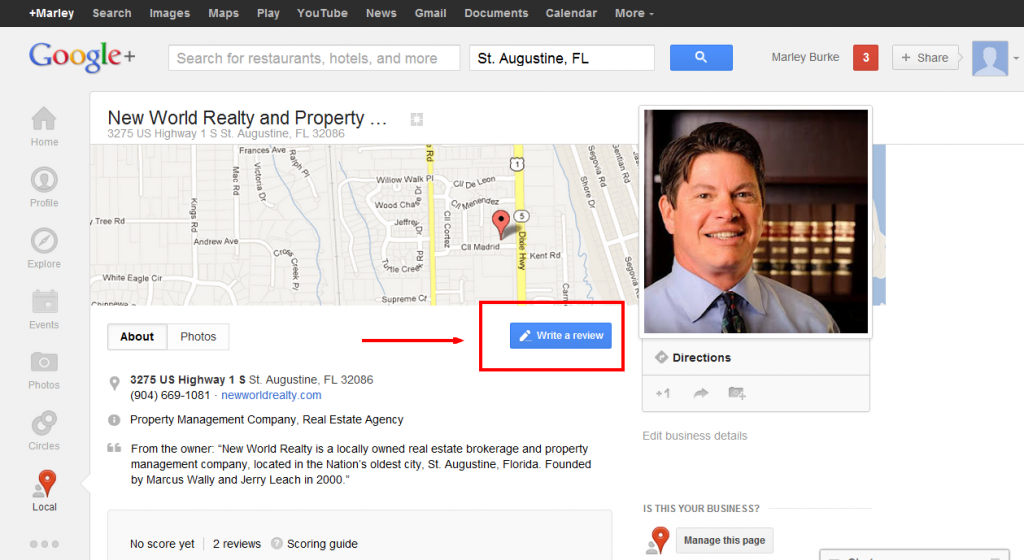Click the Manage this page button
The image size is (1024, 560).
pos(724,540)
